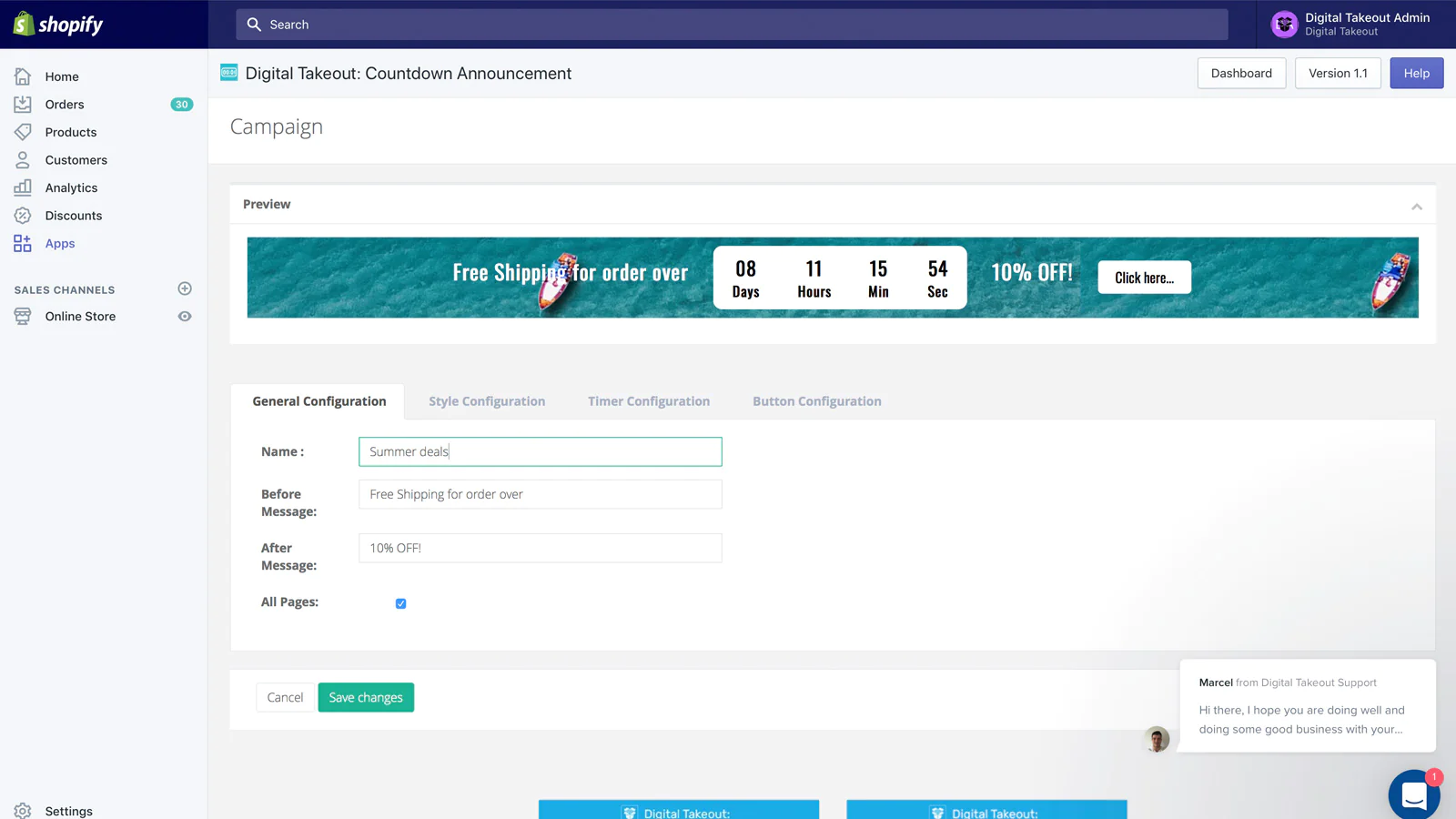This screenshot has height=819, width=1456.
Task: Collapse the Preview panel chevron
Action: [x=1417, y=207]
